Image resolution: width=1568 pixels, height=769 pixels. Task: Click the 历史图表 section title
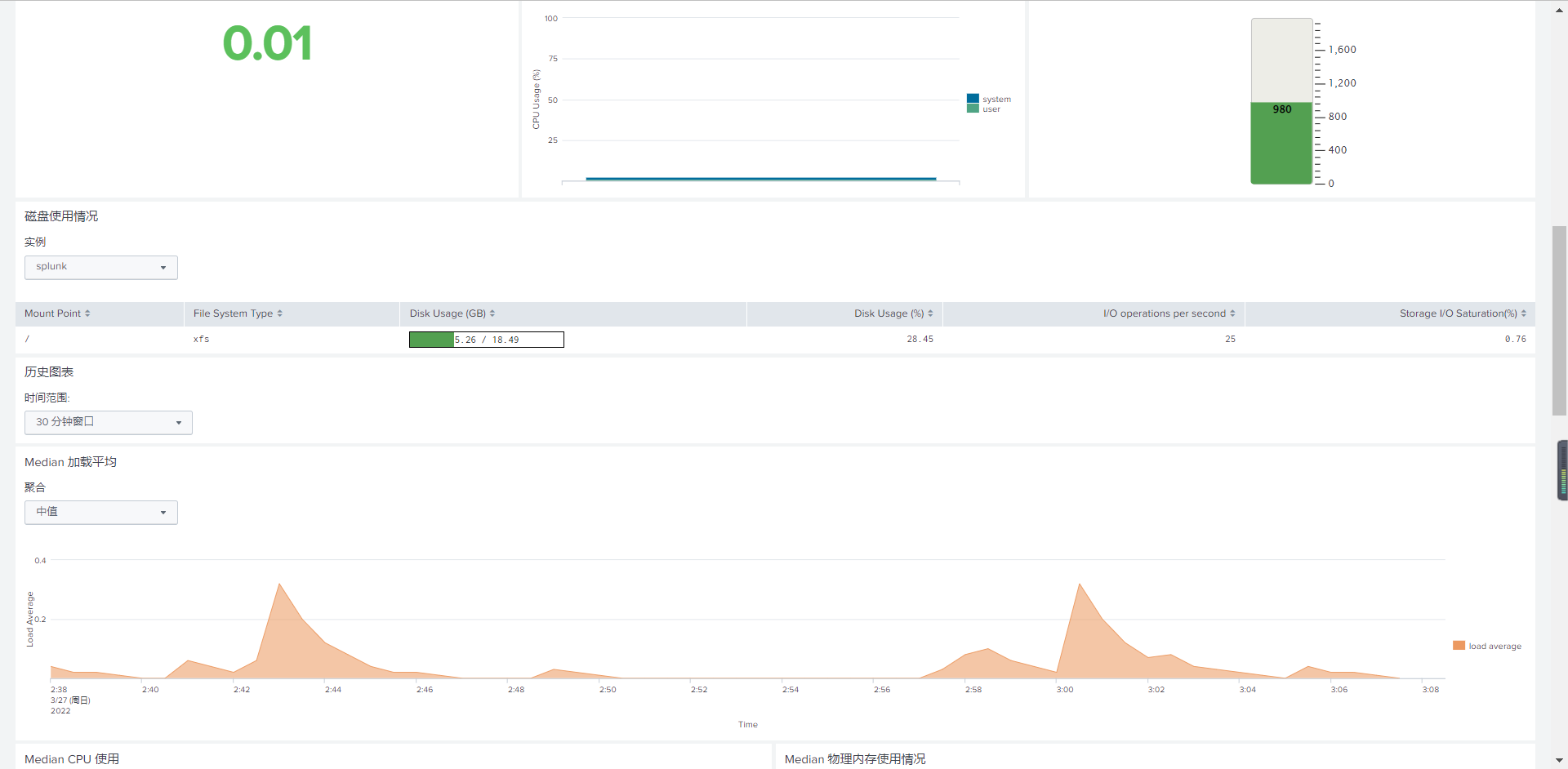(x=49, y=372)
